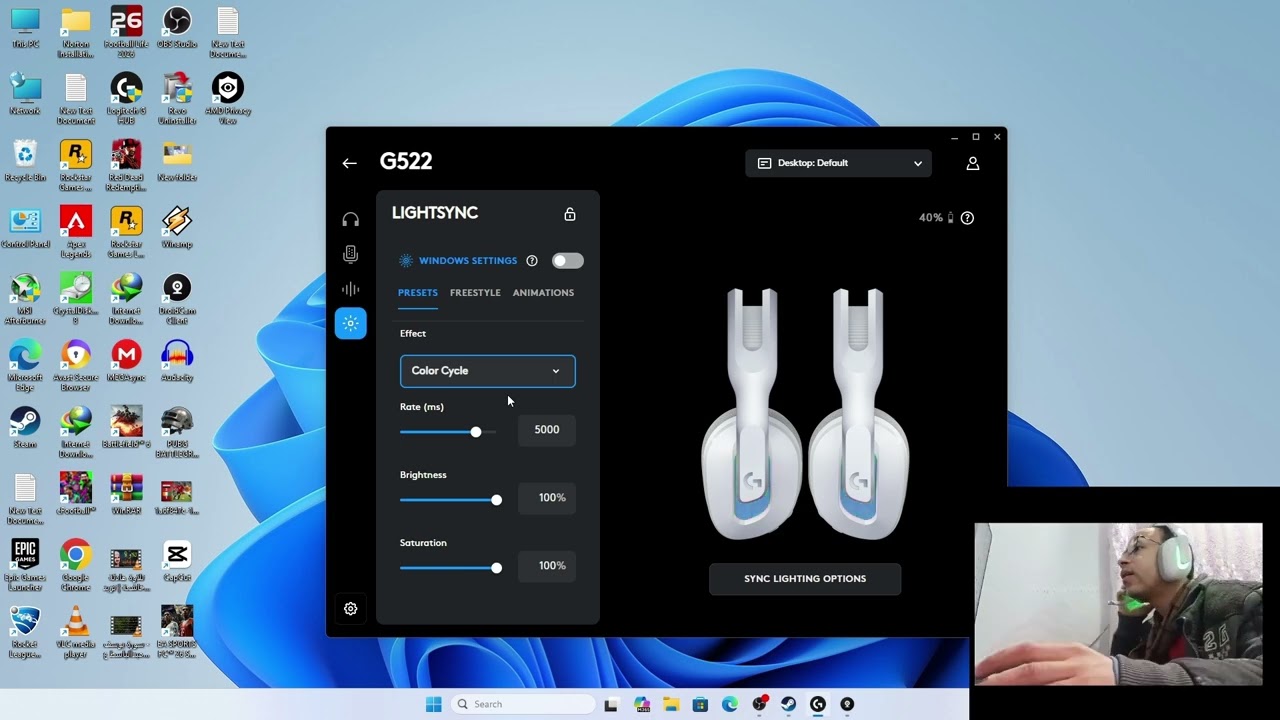The height and width of the screenshot is (720, 1280).
Task: Select Apex Legends desktop shortcut
Action: pos(76,232)
